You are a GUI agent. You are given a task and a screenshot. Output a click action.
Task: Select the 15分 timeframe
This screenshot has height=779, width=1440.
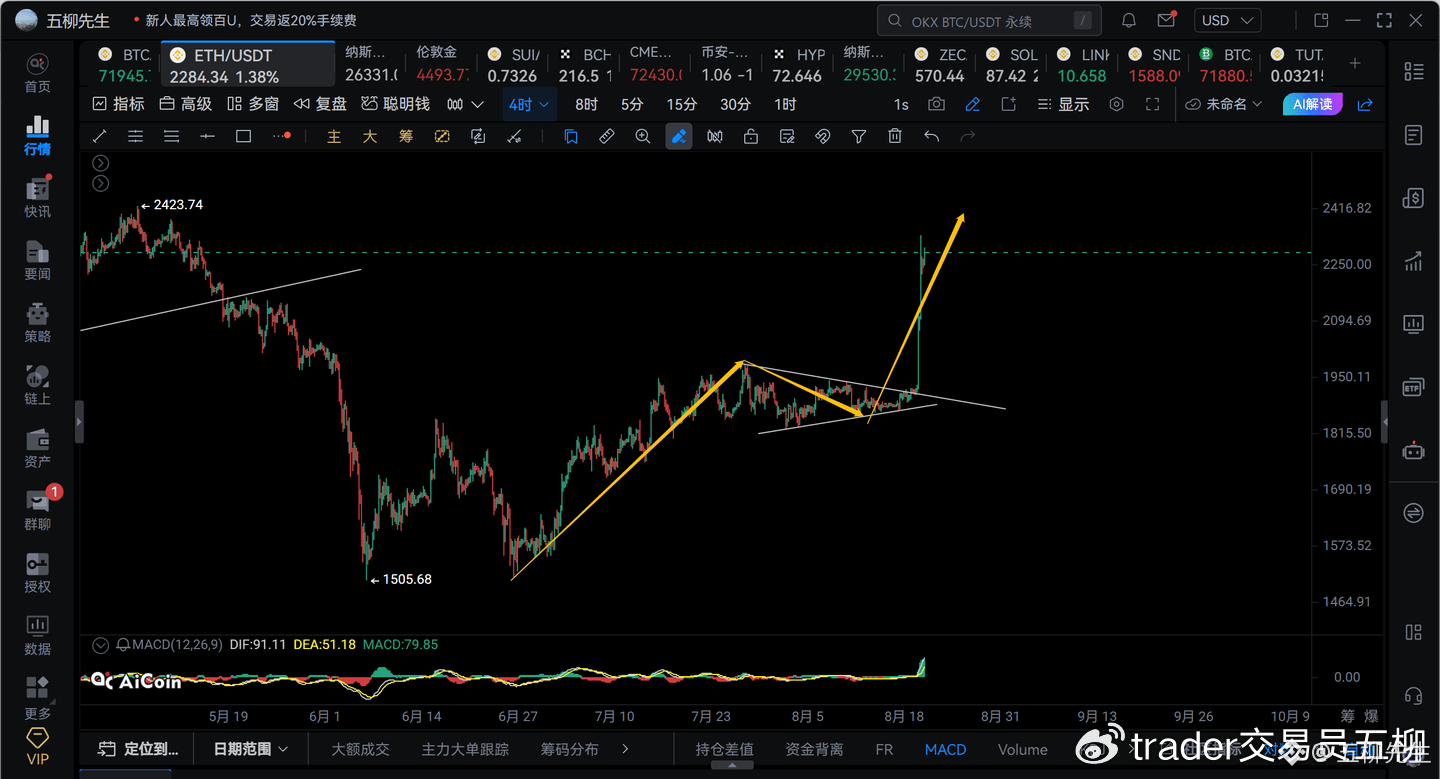pyautogui.click(x=682, y=104)
